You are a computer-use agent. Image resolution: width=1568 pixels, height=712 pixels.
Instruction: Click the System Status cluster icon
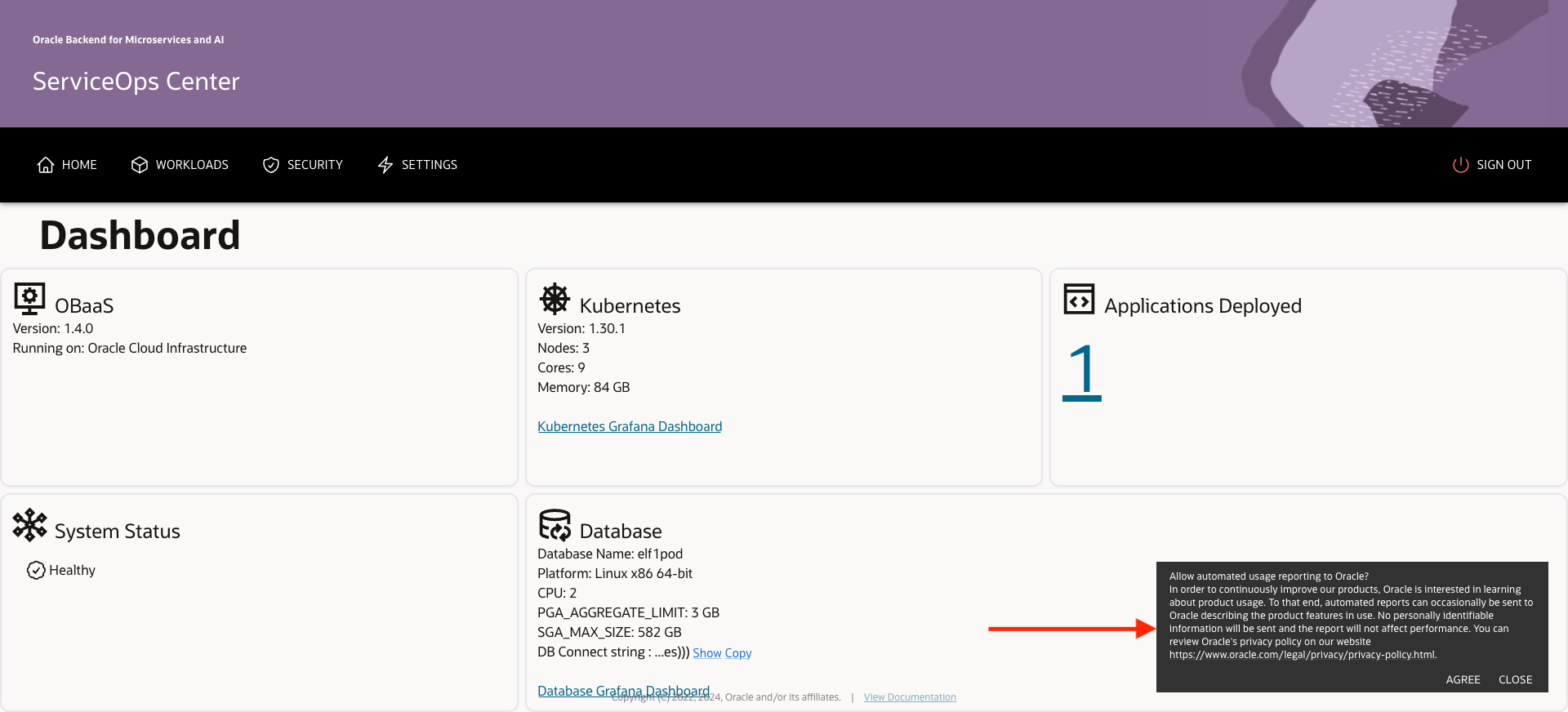tap(29, 525)
